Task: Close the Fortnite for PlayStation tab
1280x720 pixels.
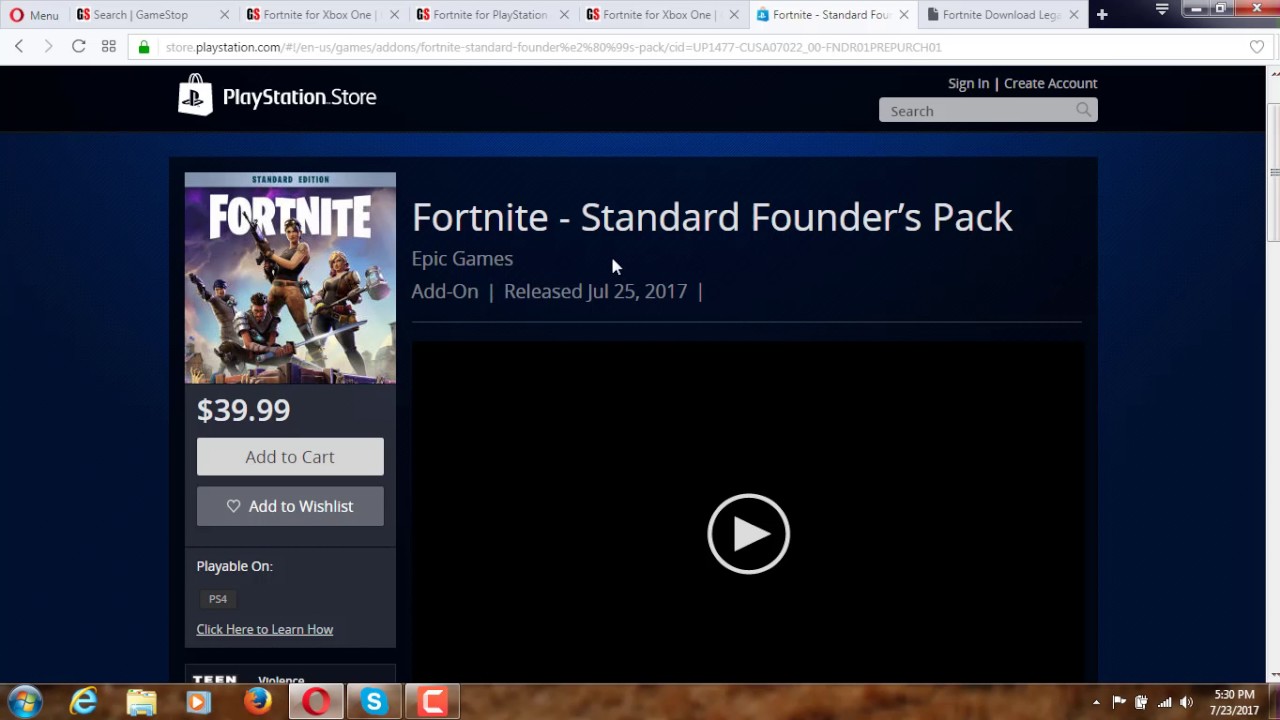Action: click(564, 15)
